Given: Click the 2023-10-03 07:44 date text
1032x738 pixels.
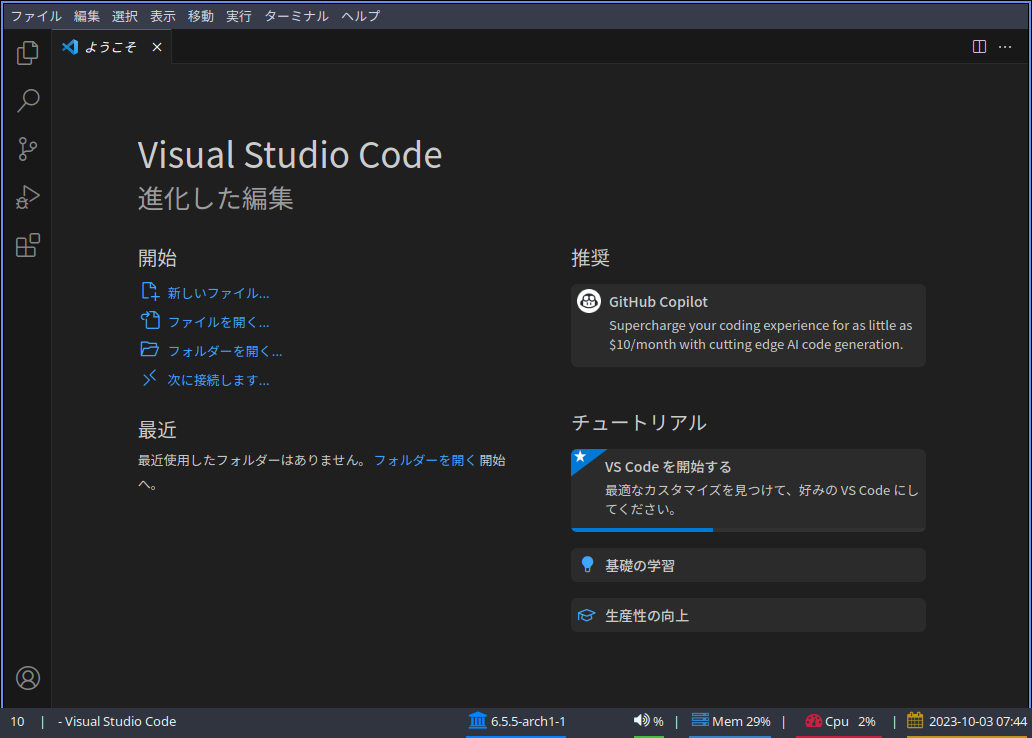Looking at the screenshot, I should (x=977, y=722).
